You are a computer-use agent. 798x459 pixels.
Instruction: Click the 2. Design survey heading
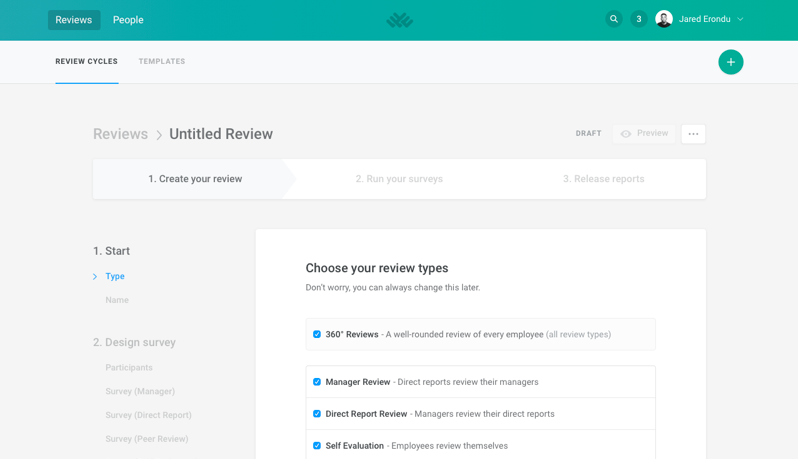point(134,342)
